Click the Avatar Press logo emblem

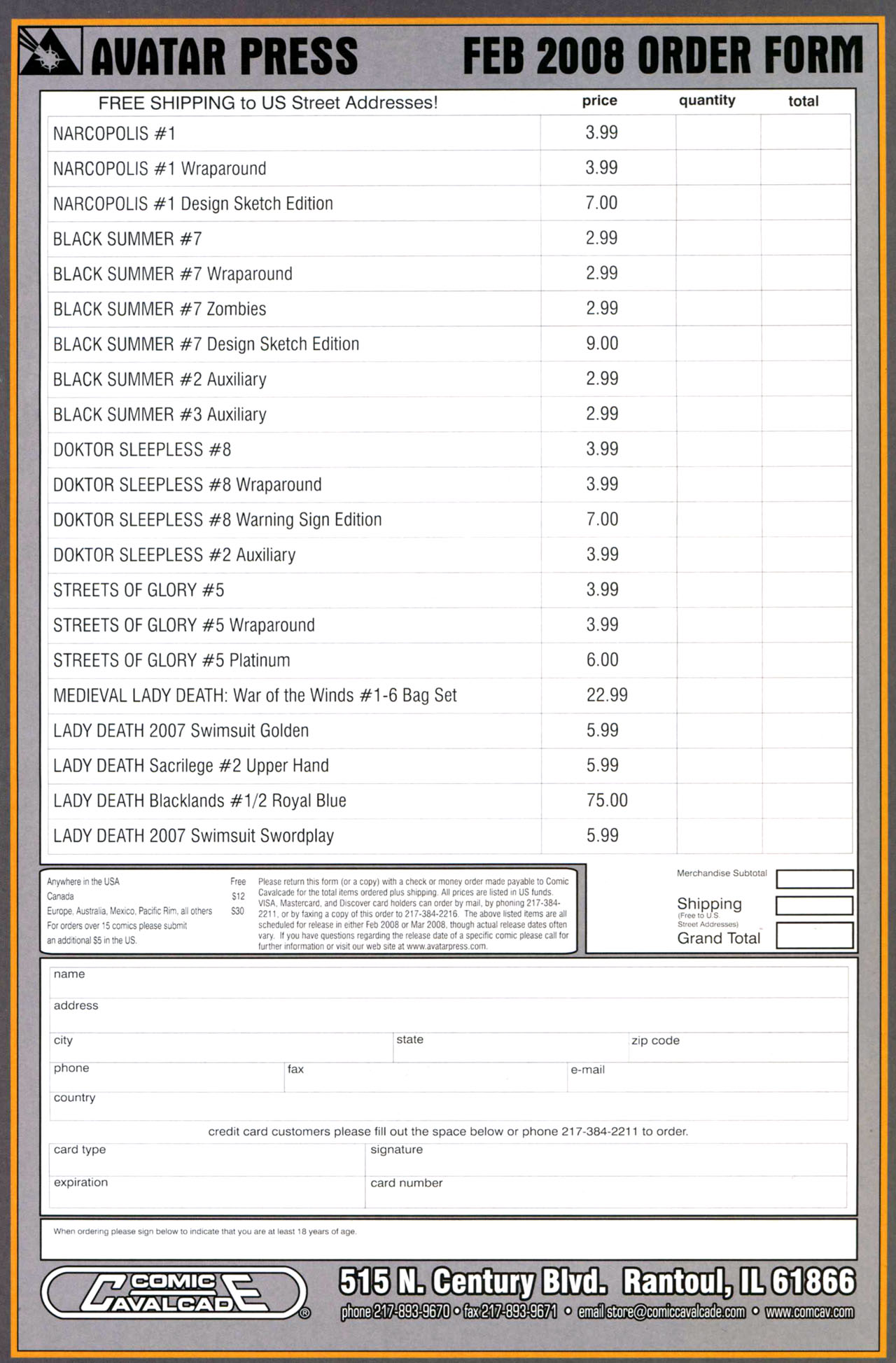[x=50, y=52]
